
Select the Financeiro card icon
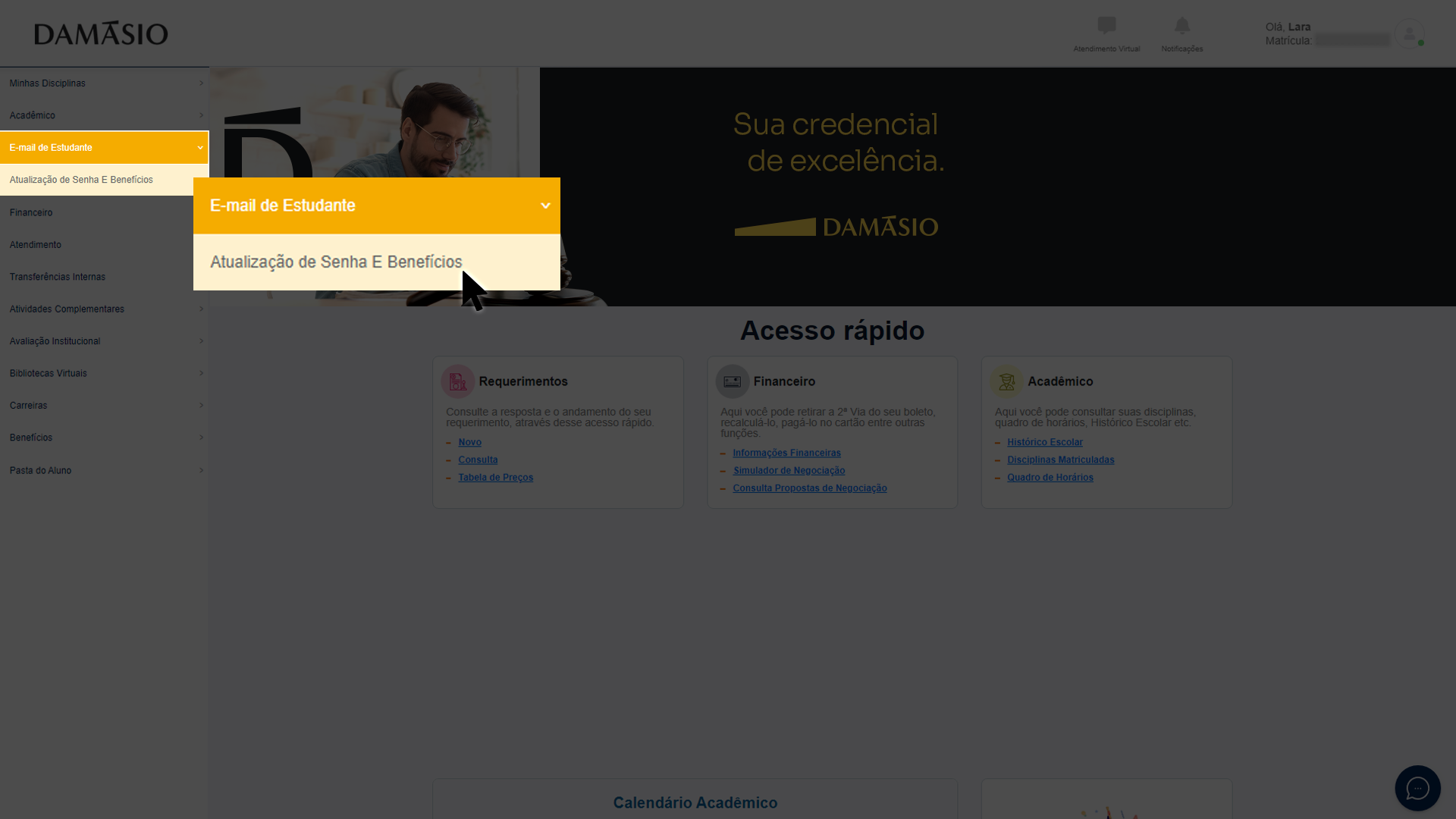733,381
